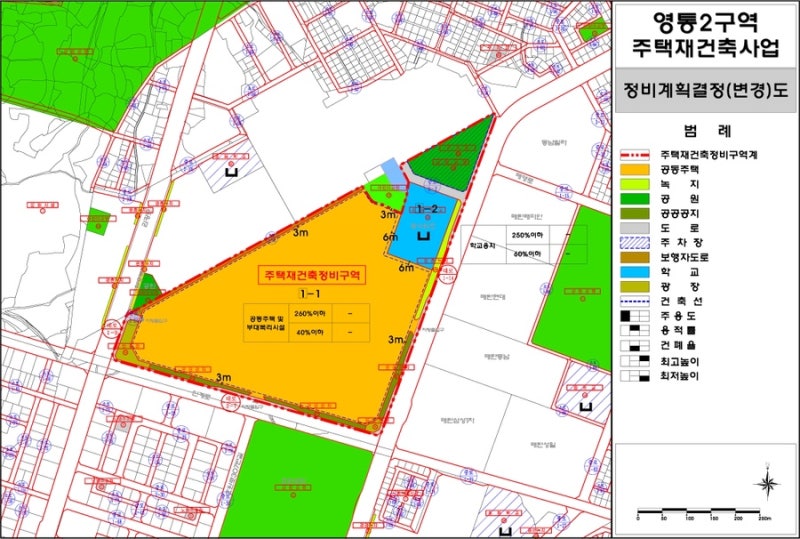Click the title text 주택재건축사업
Viewport: 800px width, 539px height.
[x=706, y=47]
